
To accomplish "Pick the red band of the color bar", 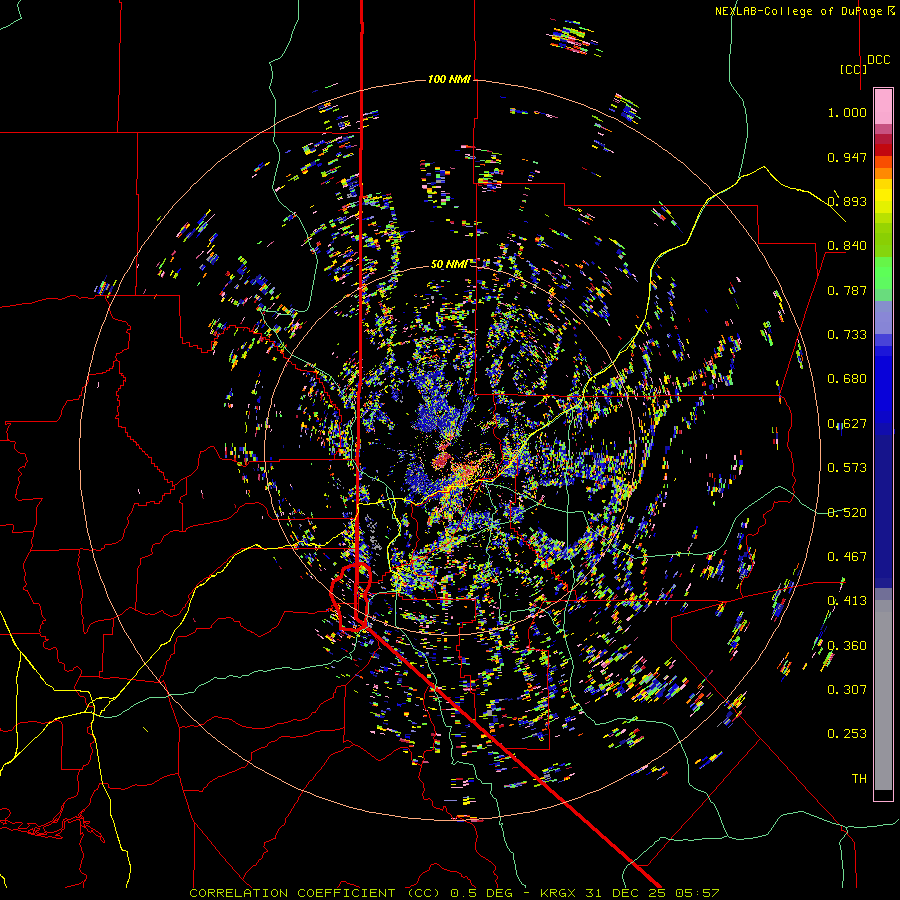I will 883,150.
